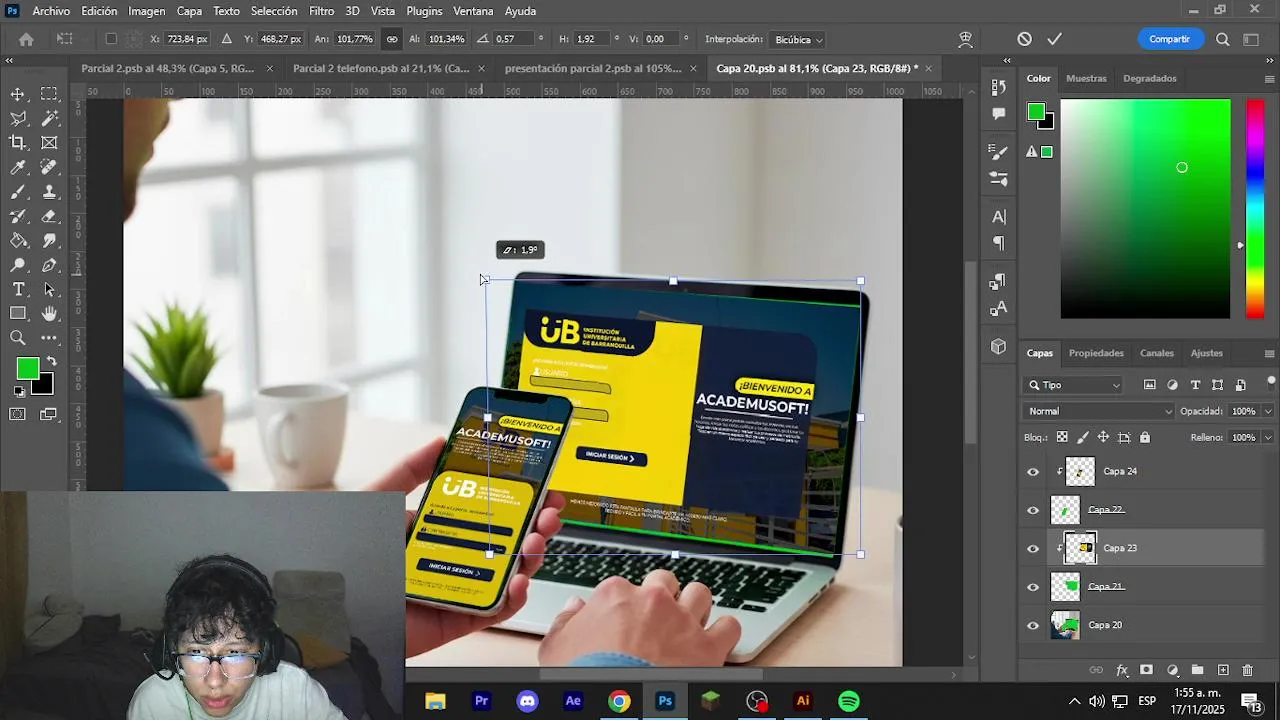This screenshot has height=720, width=1280.
Task: Switch to the Propiedades tab
Action: tap(1096, 353)
